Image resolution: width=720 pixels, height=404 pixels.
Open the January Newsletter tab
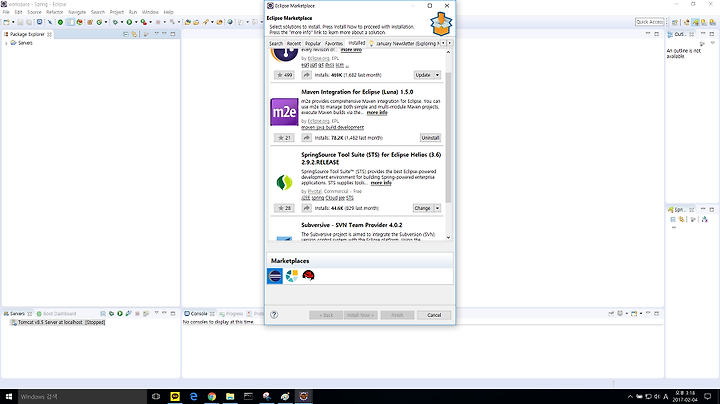coord(404,44)
